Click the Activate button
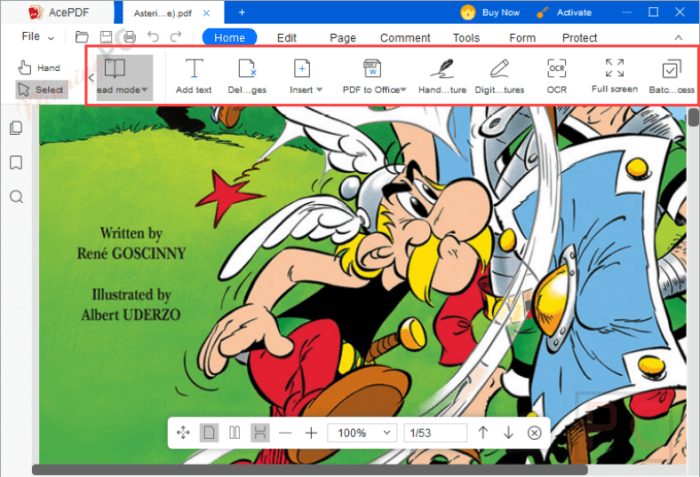Viewport: 700px width, 477px height. pyautogui.click(x=564, y=13)
